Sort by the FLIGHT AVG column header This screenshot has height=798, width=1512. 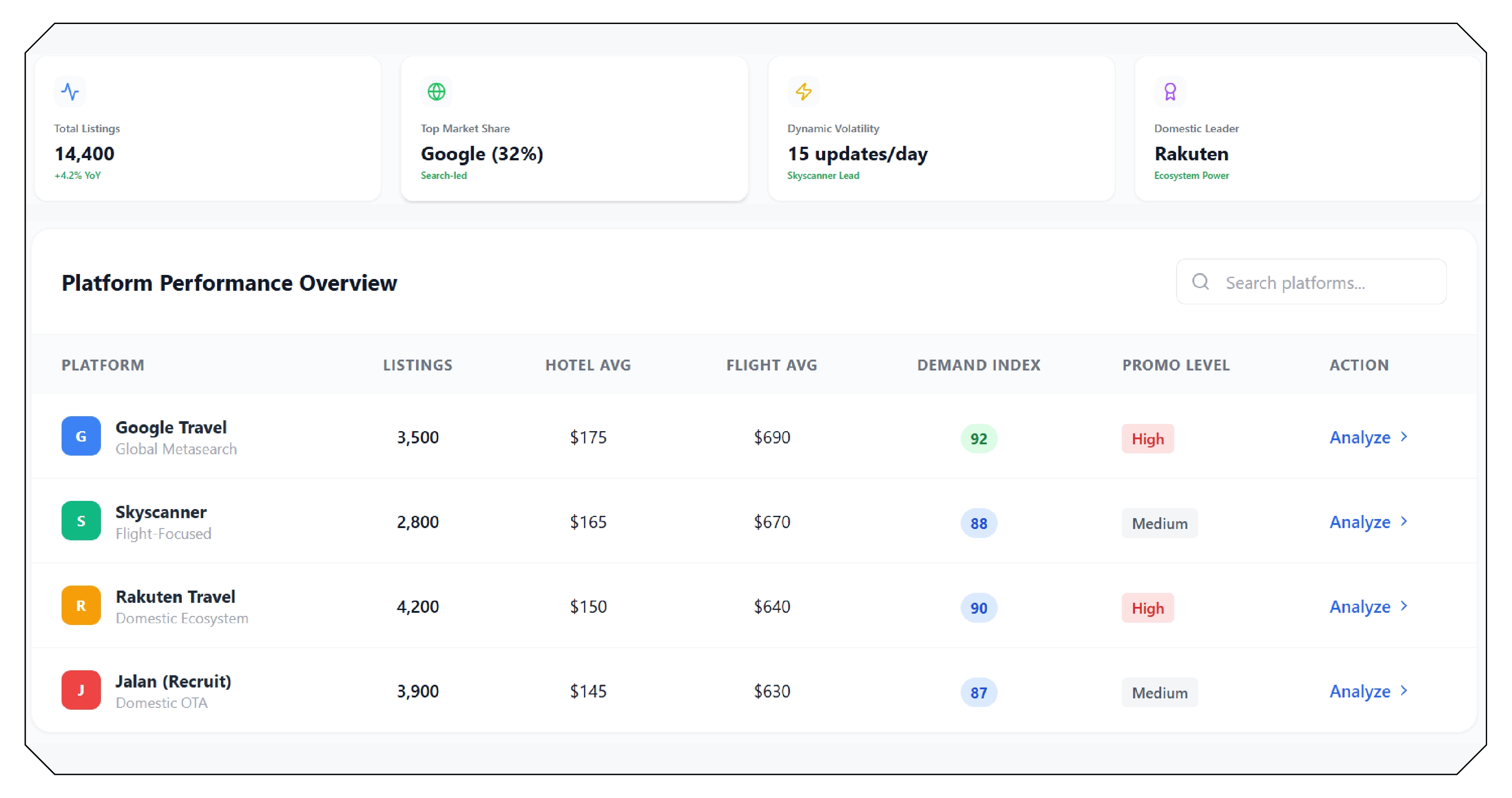(x=772, y=365)
